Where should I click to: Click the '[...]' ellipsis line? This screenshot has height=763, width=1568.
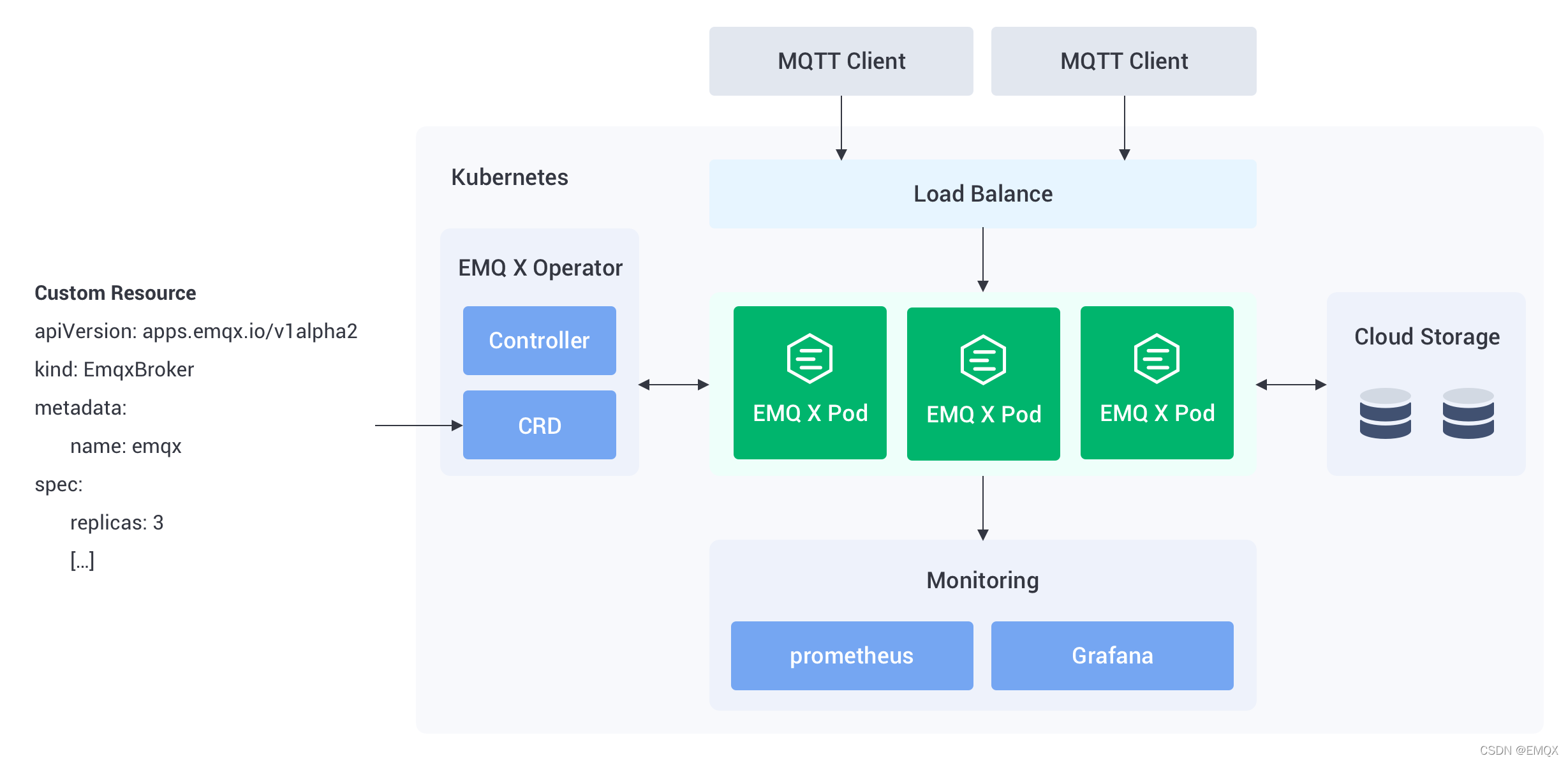click(82, 561)
